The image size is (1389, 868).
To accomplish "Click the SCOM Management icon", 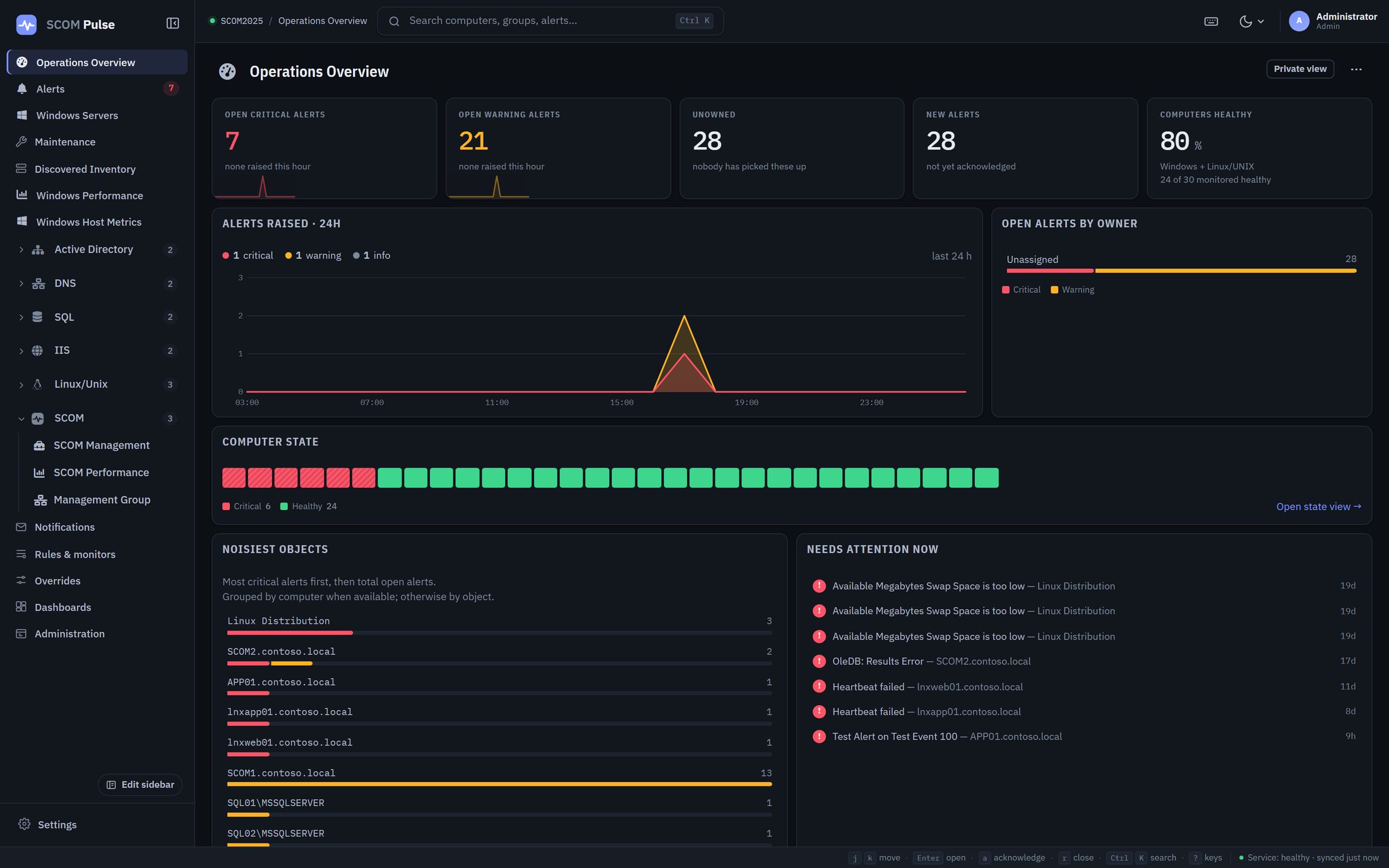I will (39, 445).
